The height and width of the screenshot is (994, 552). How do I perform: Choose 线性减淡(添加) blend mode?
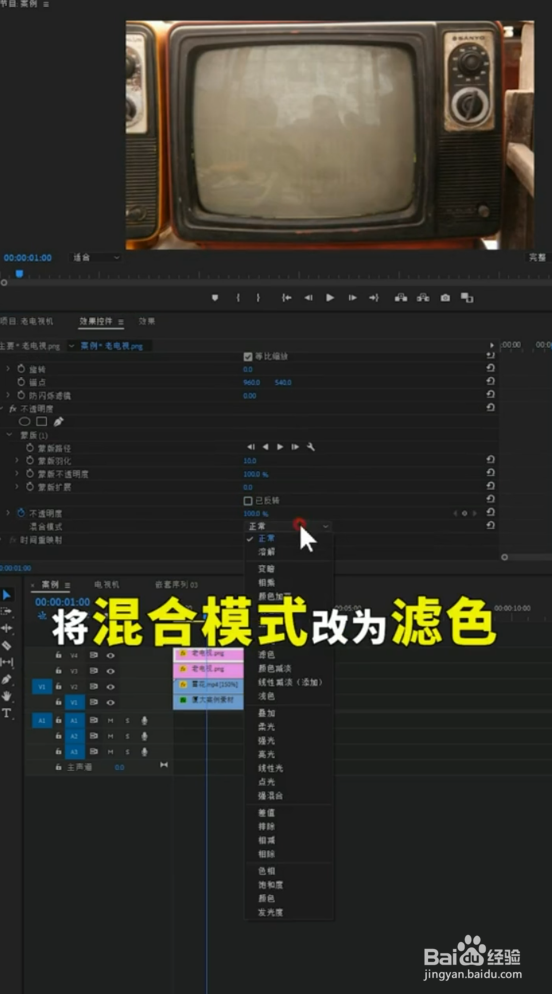point(290,682)
